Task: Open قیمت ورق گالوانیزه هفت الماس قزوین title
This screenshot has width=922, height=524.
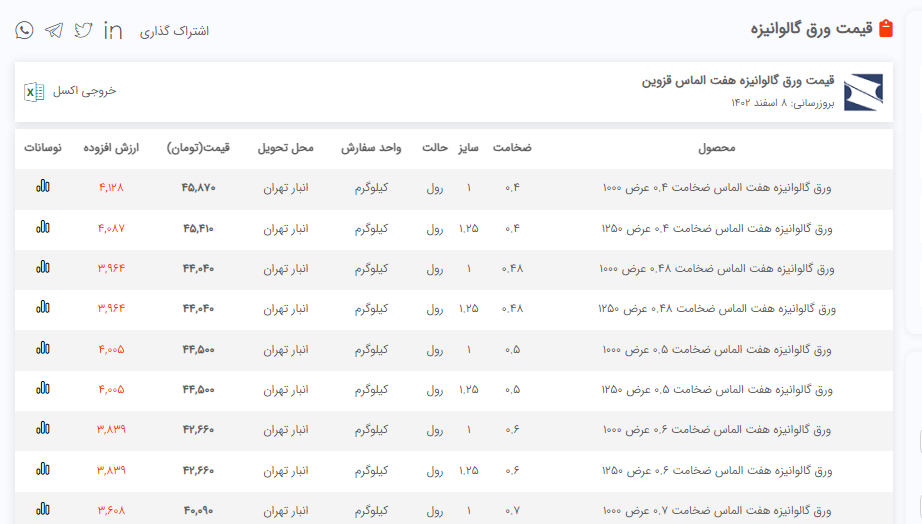Action: (x=738, y=80)
